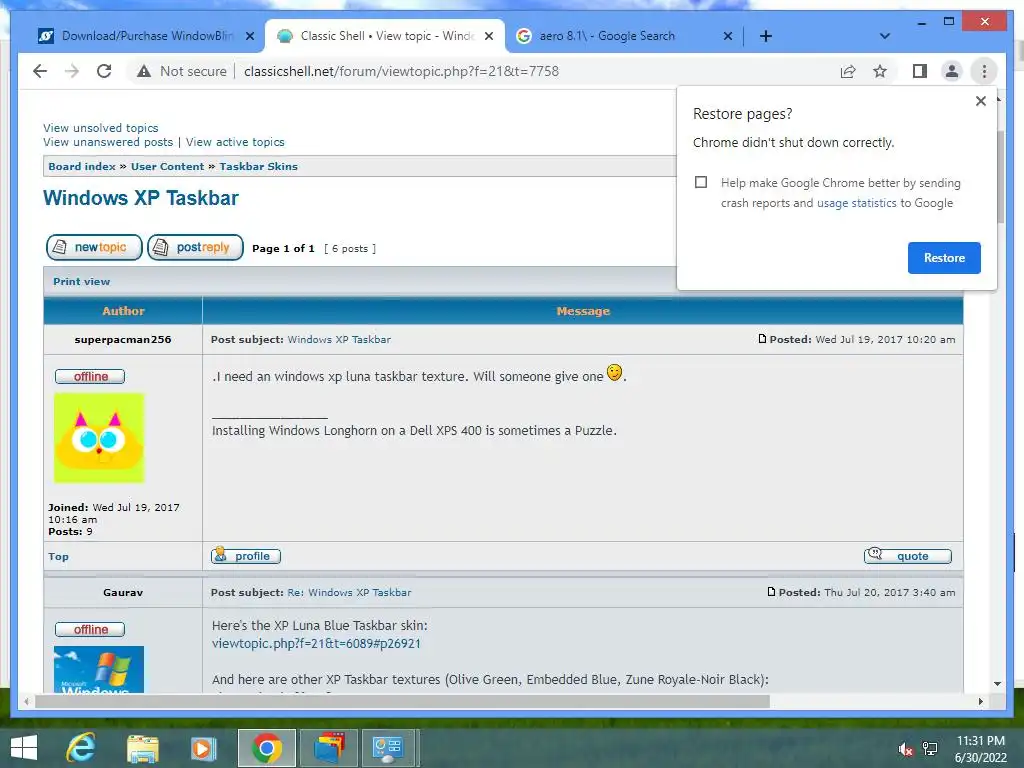The height and width of the screenshot is (768, 1024).
Task: Share this page via share icon
Action: click(x=848, y=71)
